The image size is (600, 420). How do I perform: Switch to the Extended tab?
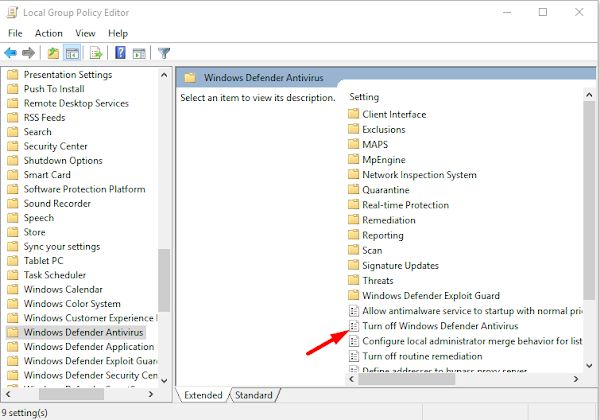pyautogui.click(x=203, y=395)
